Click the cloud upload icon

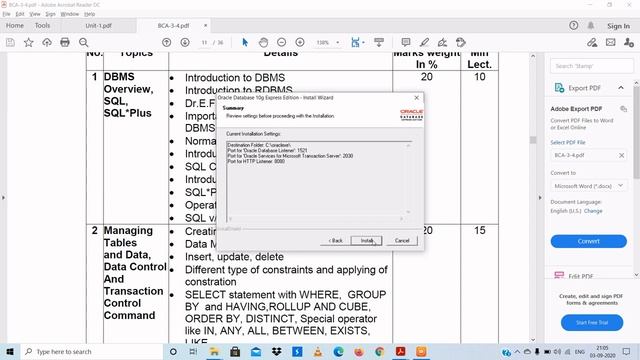[x=47, y=42]
